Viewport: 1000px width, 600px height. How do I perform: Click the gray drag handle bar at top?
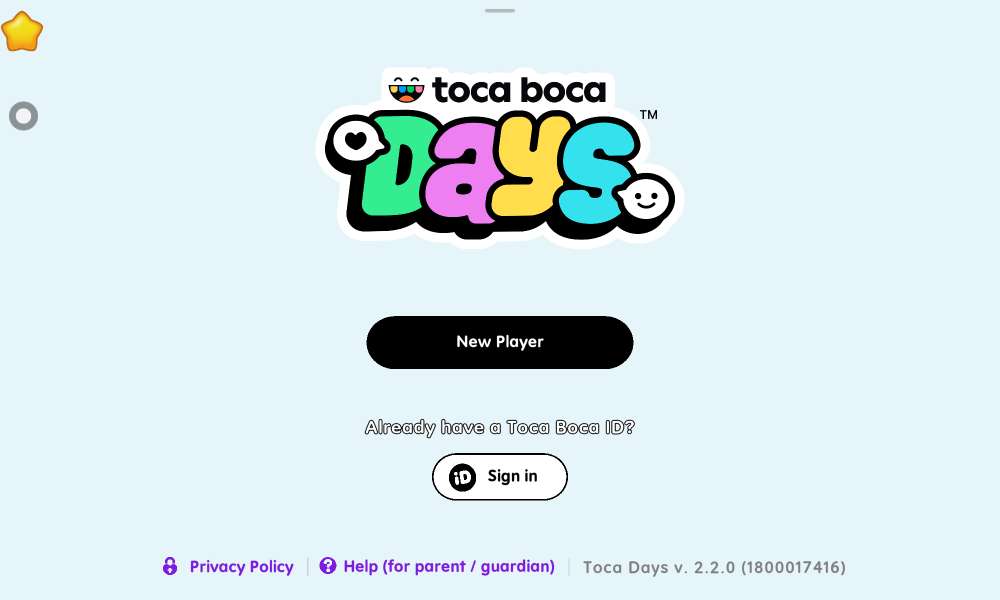coord(499,11)
